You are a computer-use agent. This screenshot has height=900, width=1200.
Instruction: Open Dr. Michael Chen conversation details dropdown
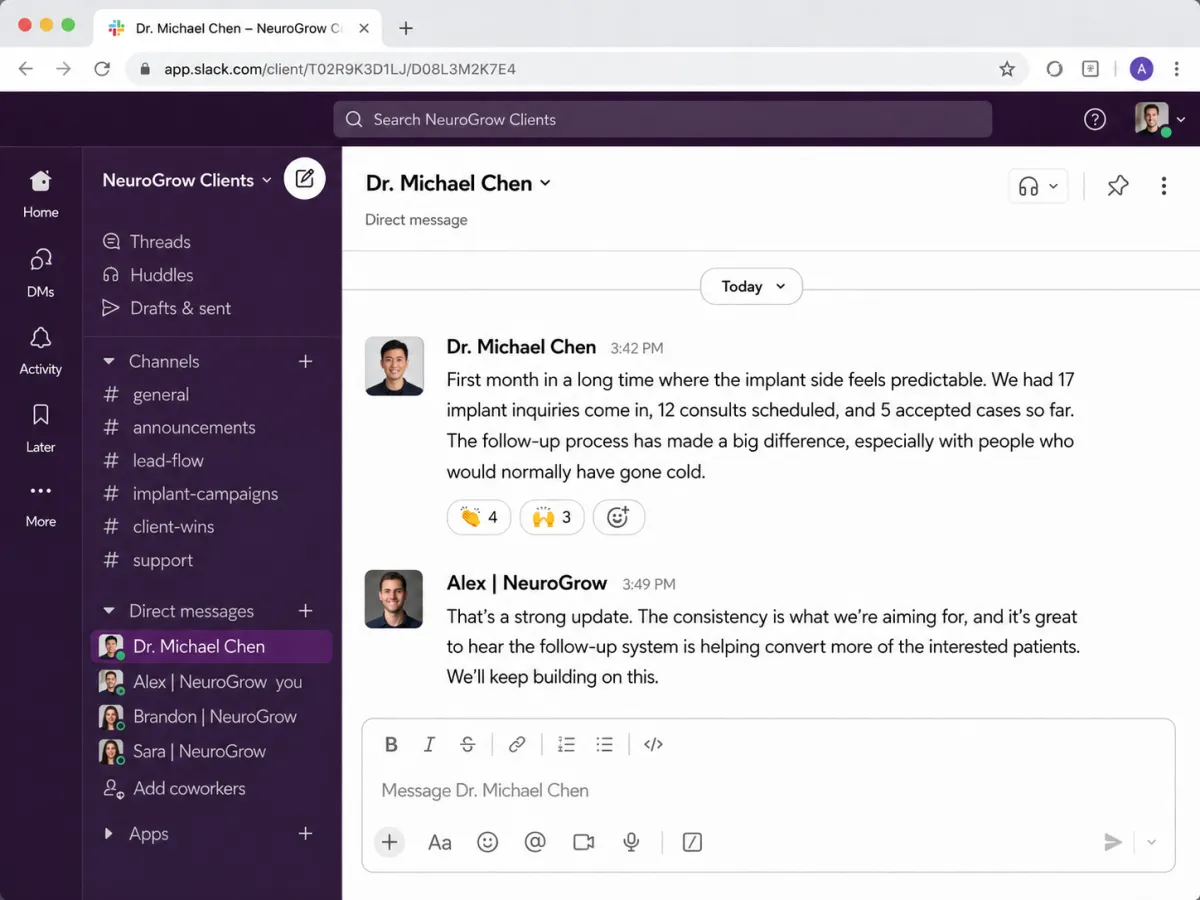coord(459,183)
